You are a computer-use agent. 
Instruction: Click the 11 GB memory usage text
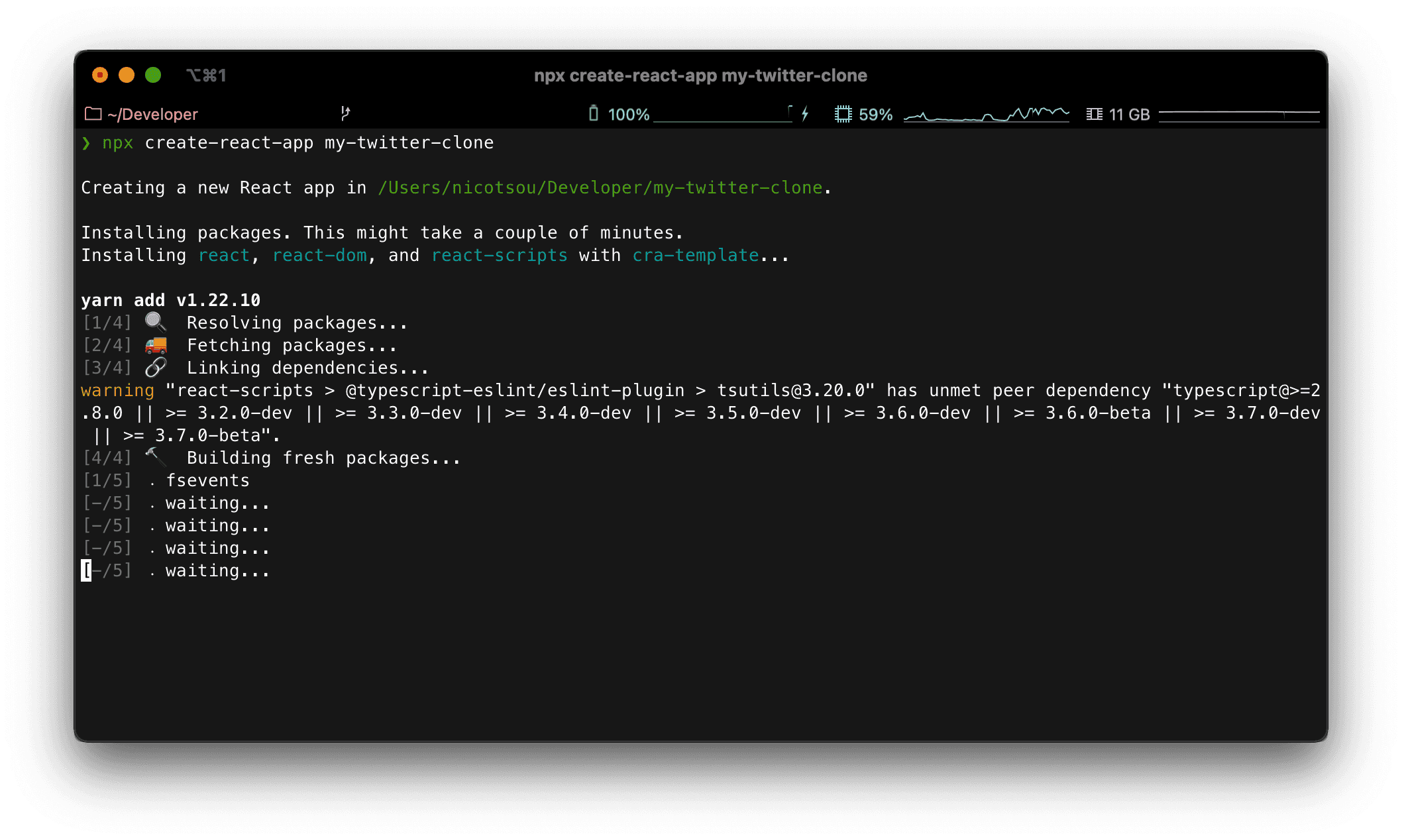pyautogui.click(x=1129, y=115)
